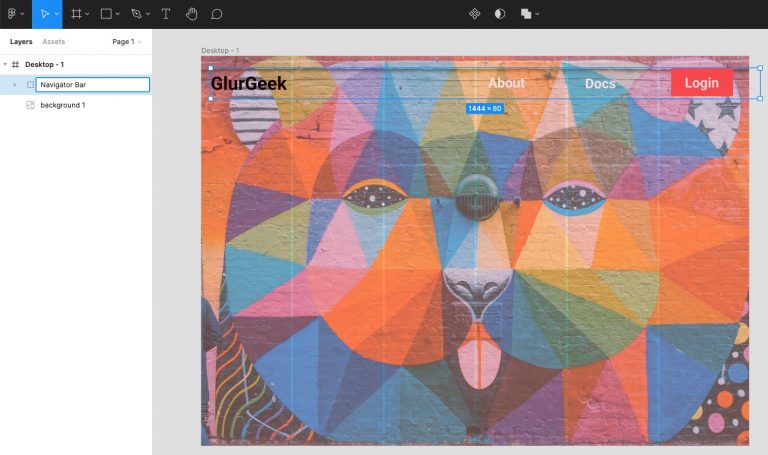Select the Frame tool

click(76, 14)
